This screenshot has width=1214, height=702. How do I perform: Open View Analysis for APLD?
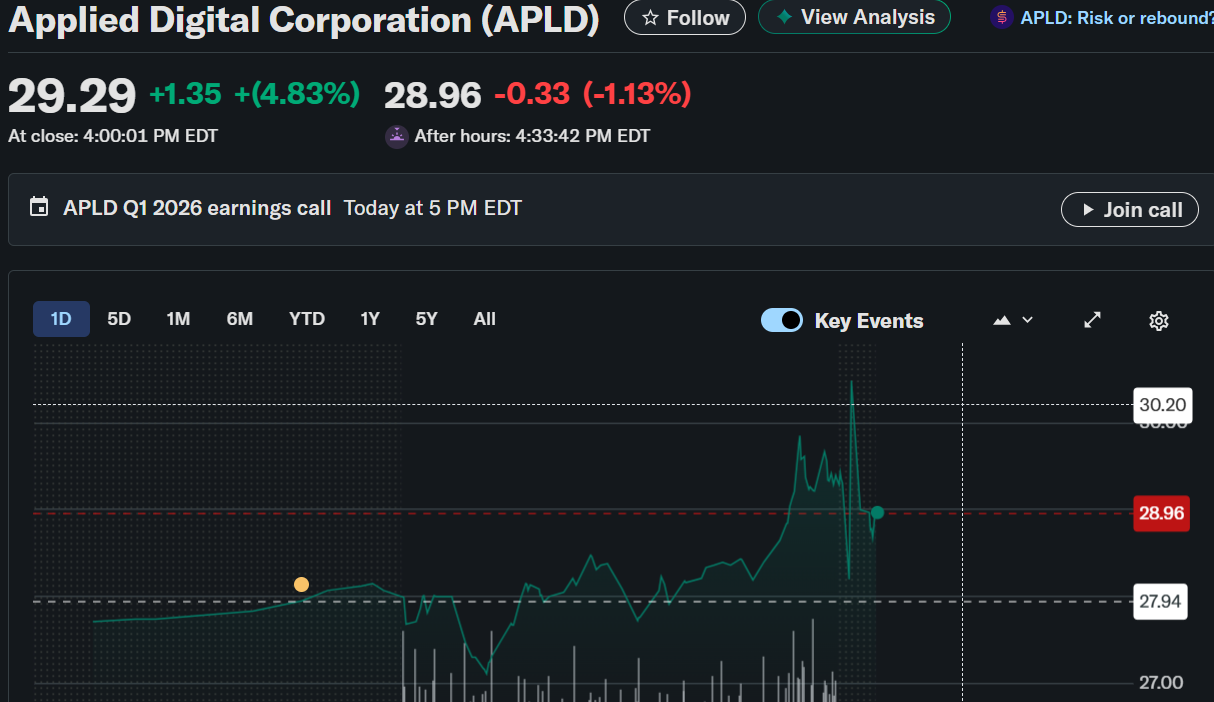pos(854,17)
